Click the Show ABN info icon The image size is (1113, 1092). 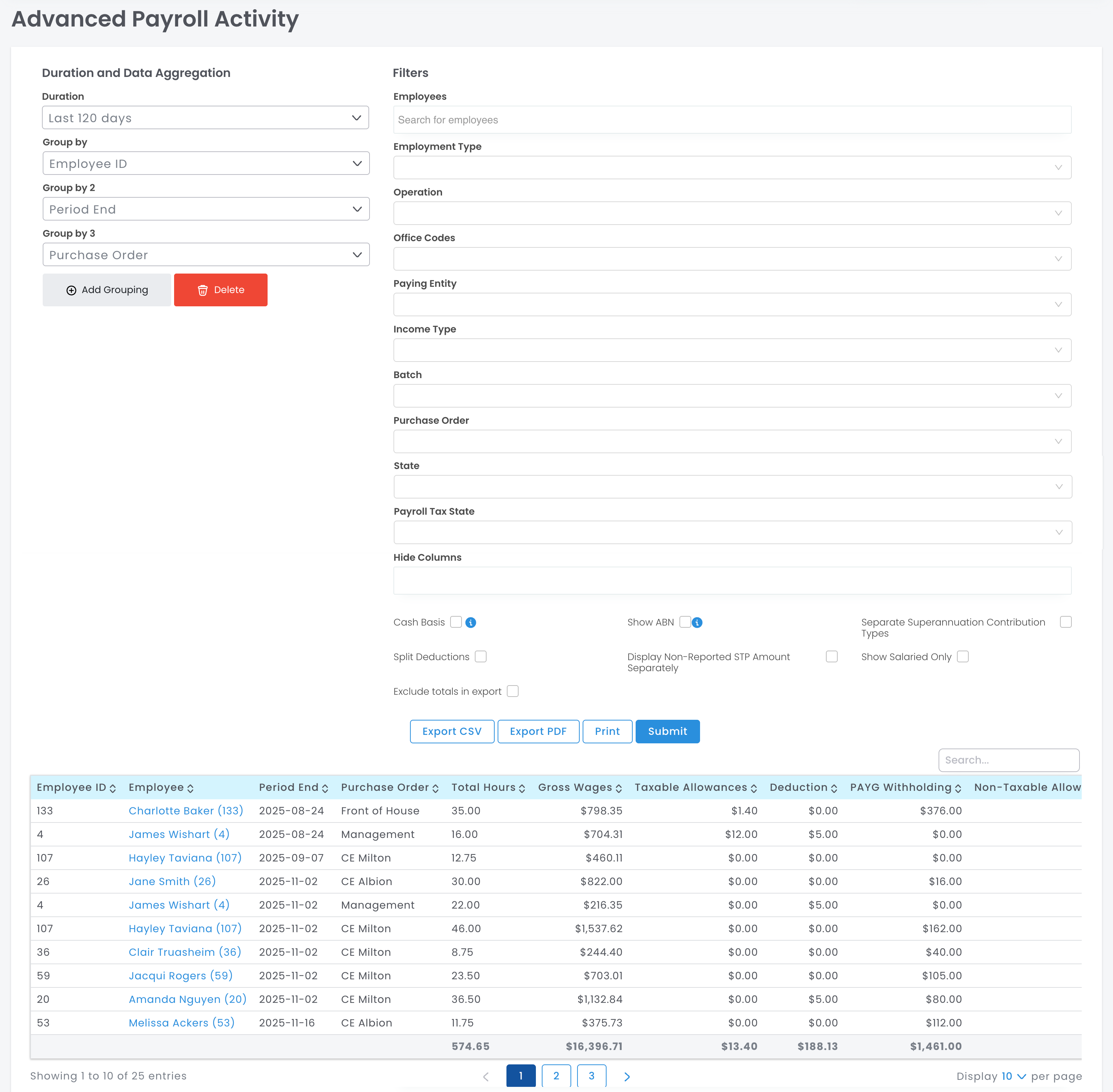click(697, 622)
